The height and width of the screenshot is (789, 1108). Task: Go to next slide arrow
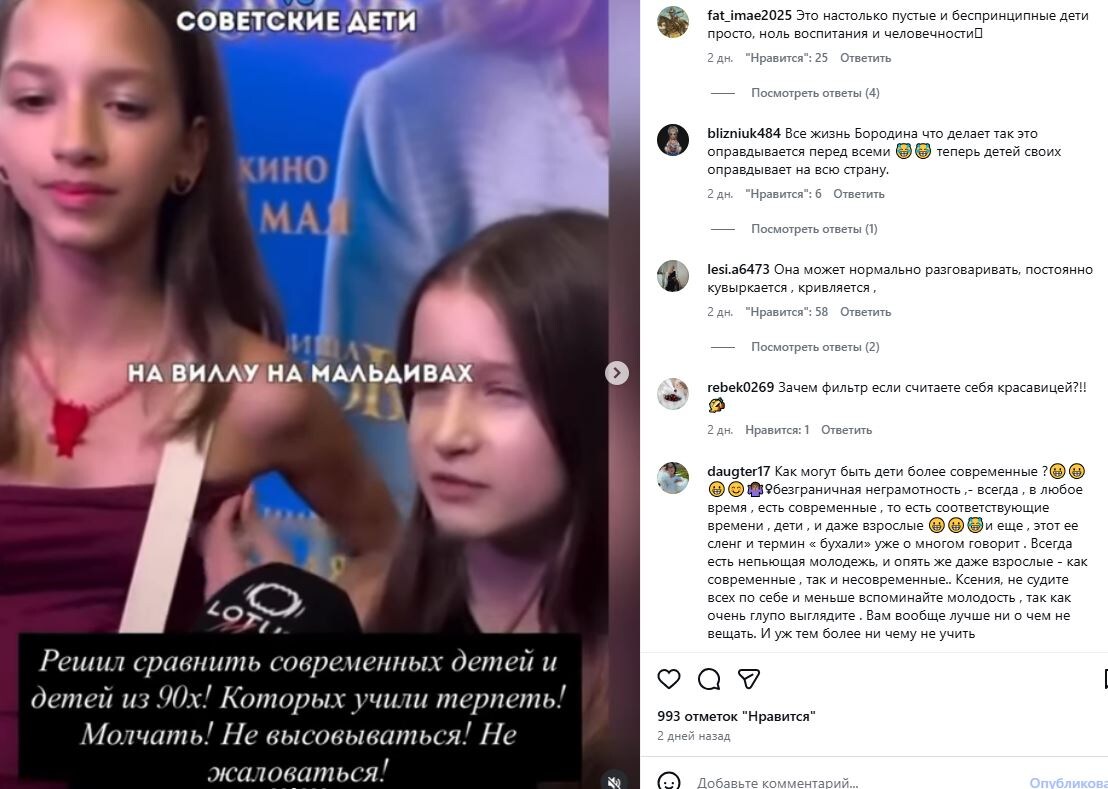pos(617,373)
